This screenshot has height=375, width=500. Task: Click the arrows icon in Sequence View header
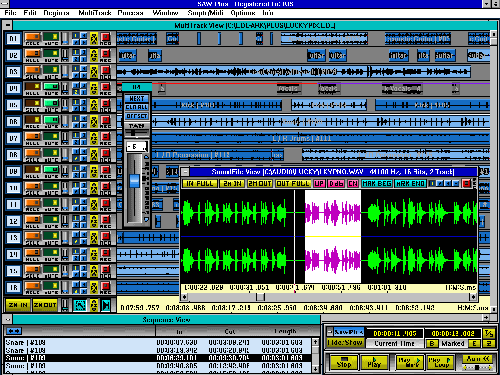click(x=14, y=331)
